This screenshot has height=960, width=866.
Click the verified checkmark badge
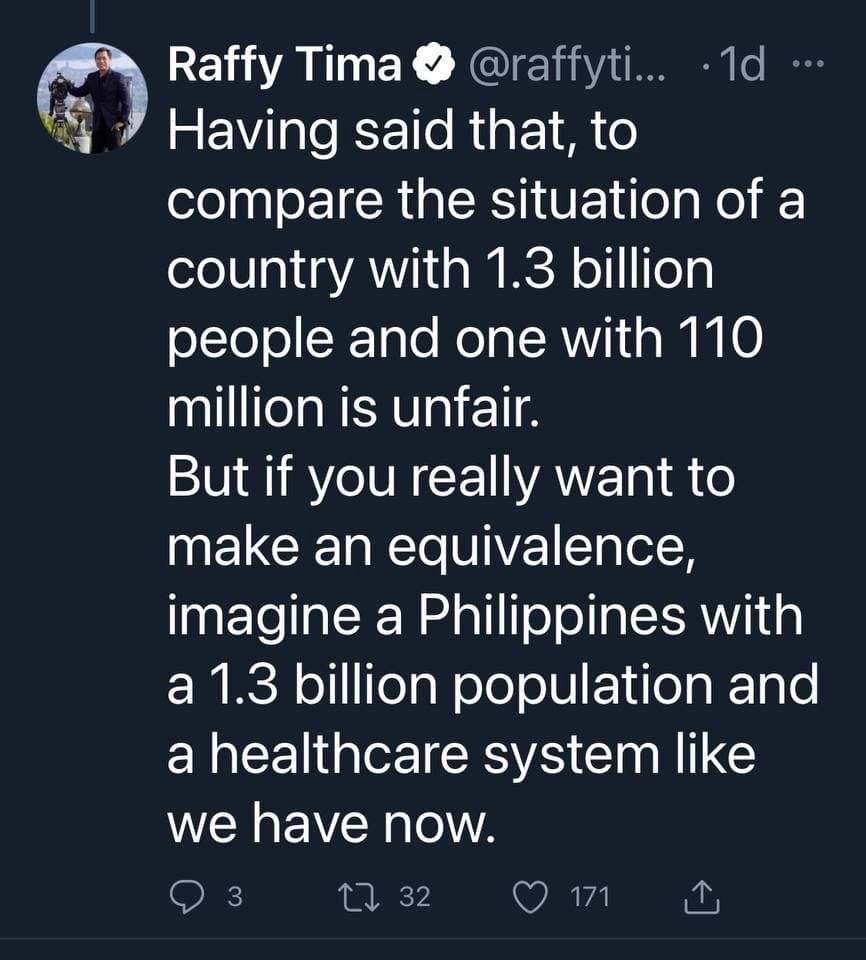click(434, 65)
